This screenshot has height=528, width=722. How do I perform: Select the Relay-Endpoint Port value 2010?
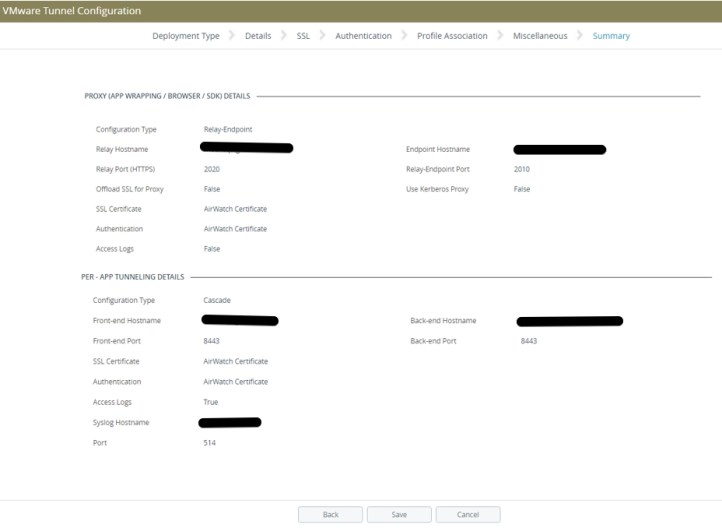[521, 169]
